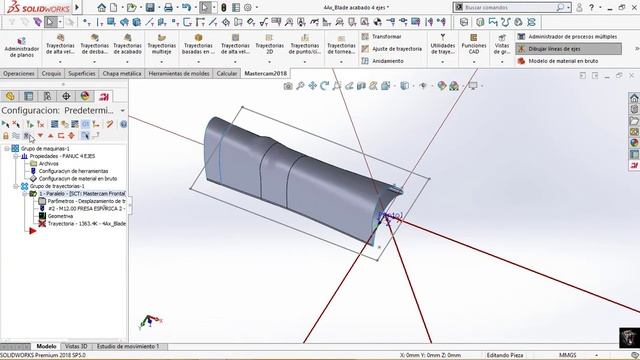
Task: Click the user login icon near search box
Action: (579, 7)
